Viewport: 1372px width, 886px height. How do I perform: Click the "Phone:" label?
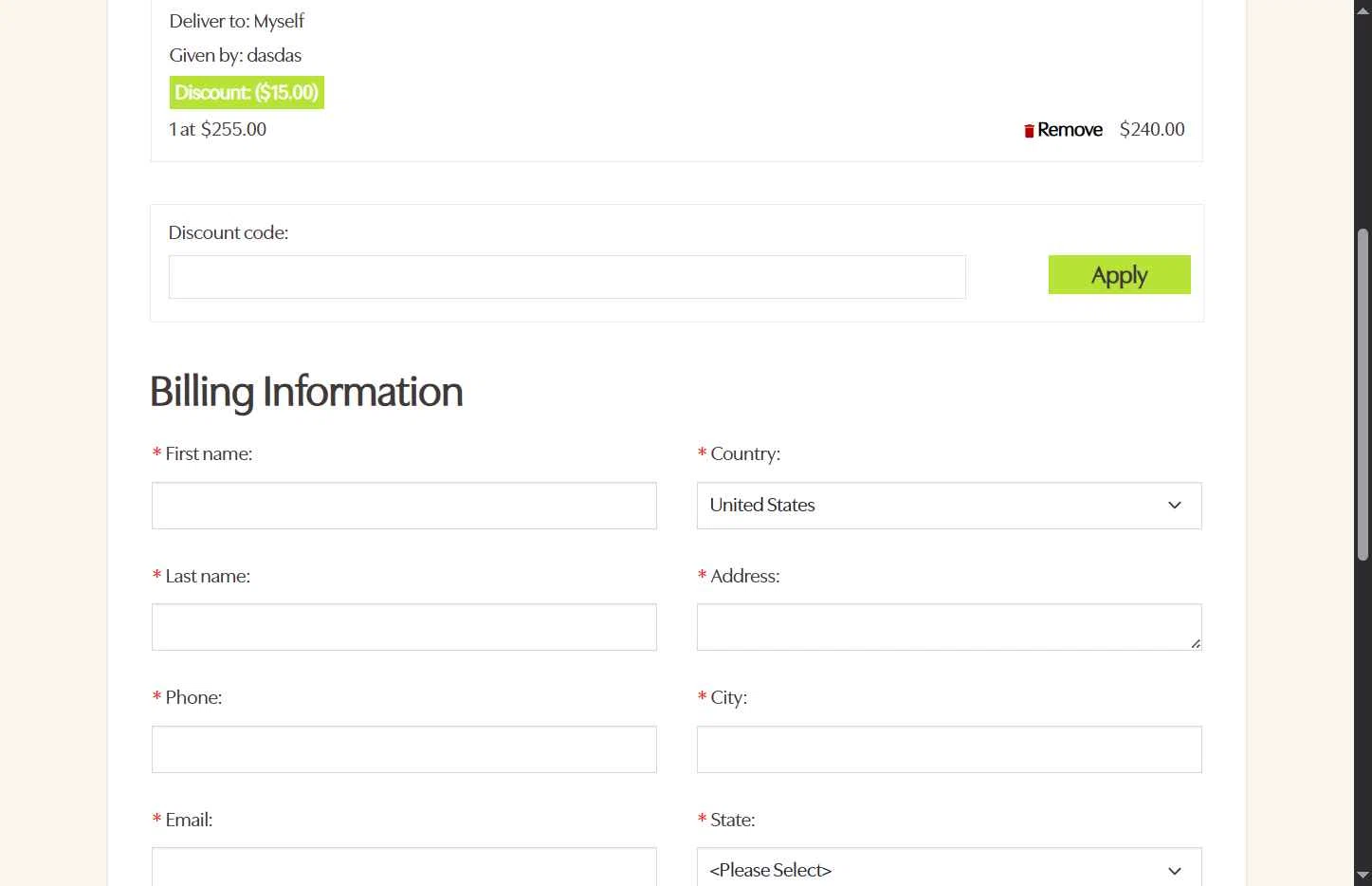pos(193,697)
